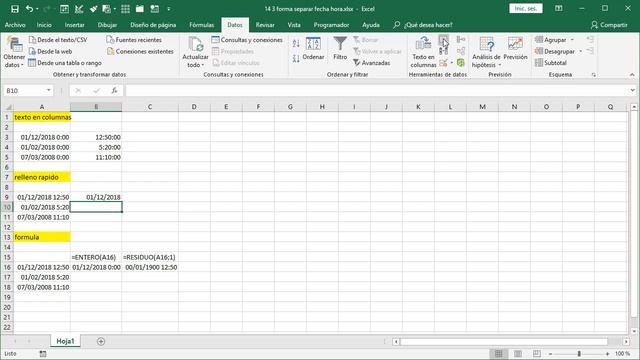Open the Ordenar sort dialog
Image resolution: width=640 pixels, height=360 pixels.
313,49
